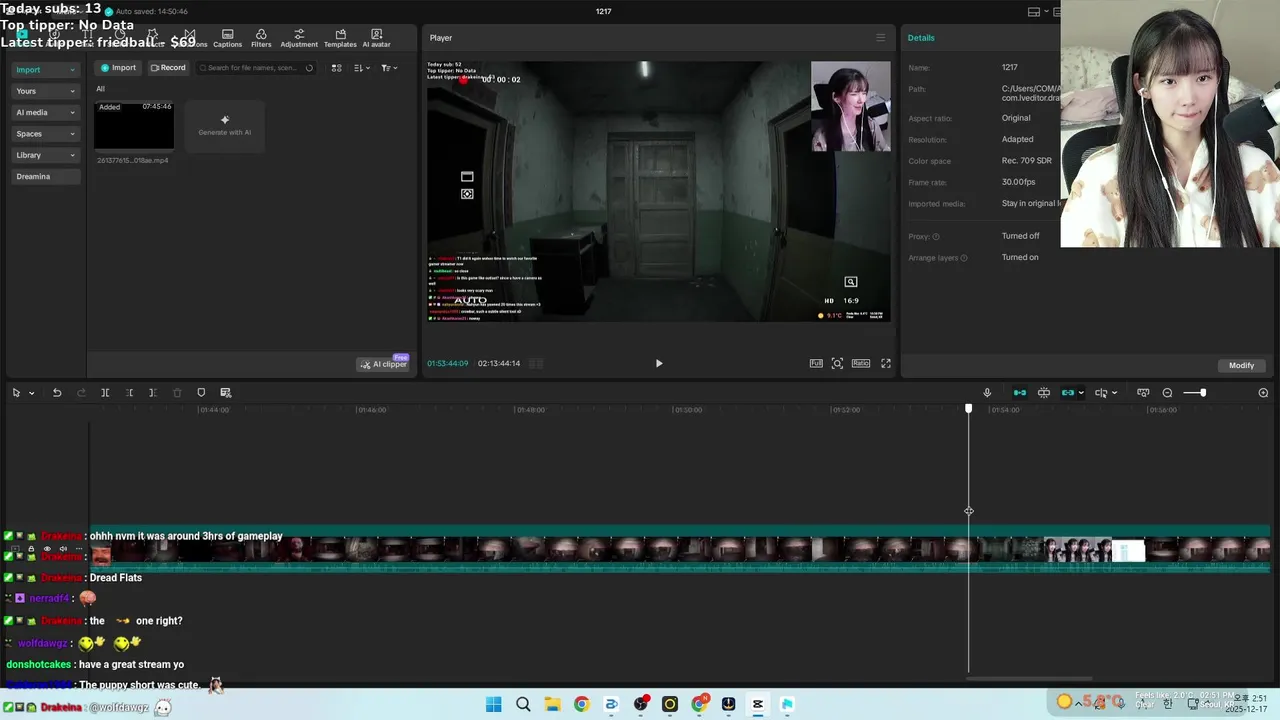
Task: Switch media grid view layout icon
Action: (x=337, y=68)
